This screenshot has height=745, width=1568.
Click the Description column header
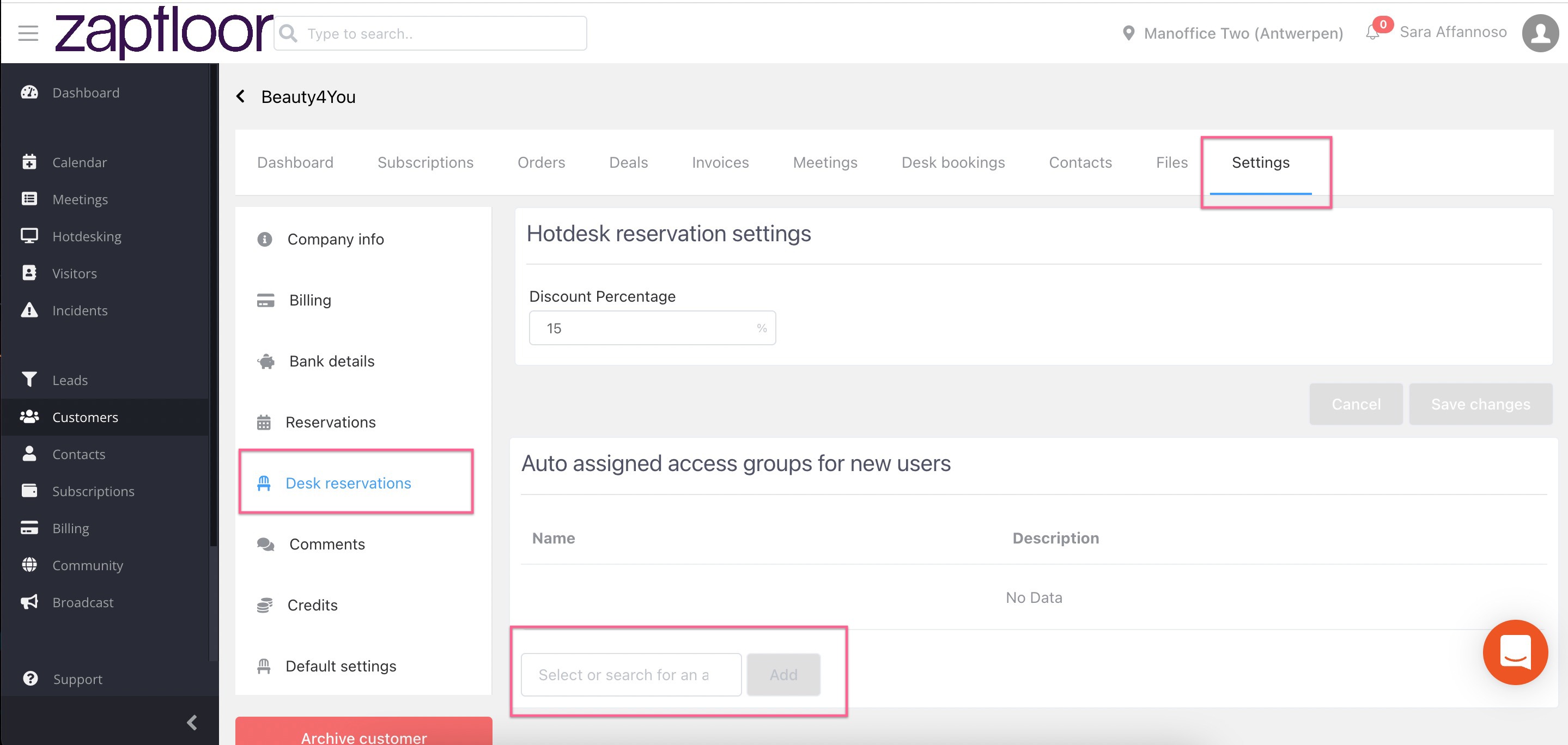point(1055,538)
